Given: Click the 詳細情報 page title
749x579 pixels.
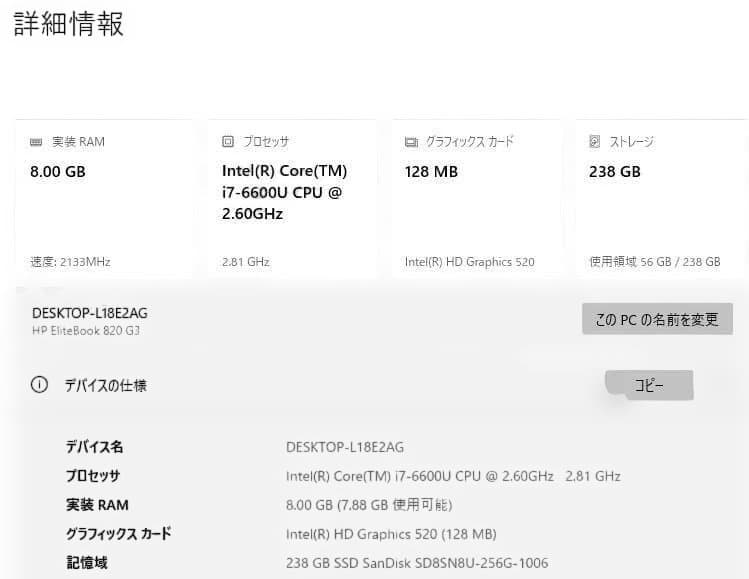Looking at the screenshot, I should click(69, 24).
